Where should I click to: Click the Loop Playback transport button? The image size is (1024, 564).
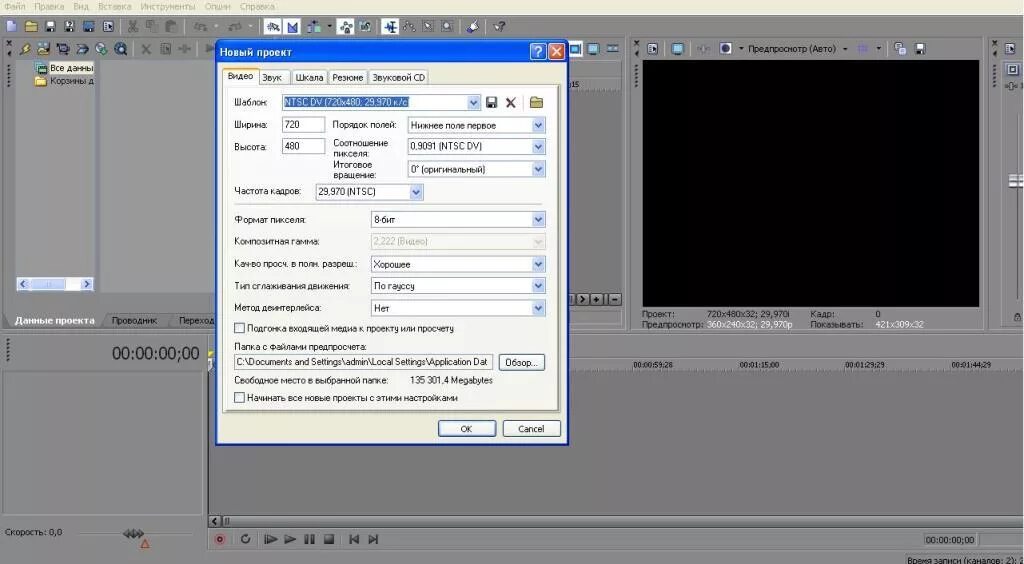pos(246,539)
